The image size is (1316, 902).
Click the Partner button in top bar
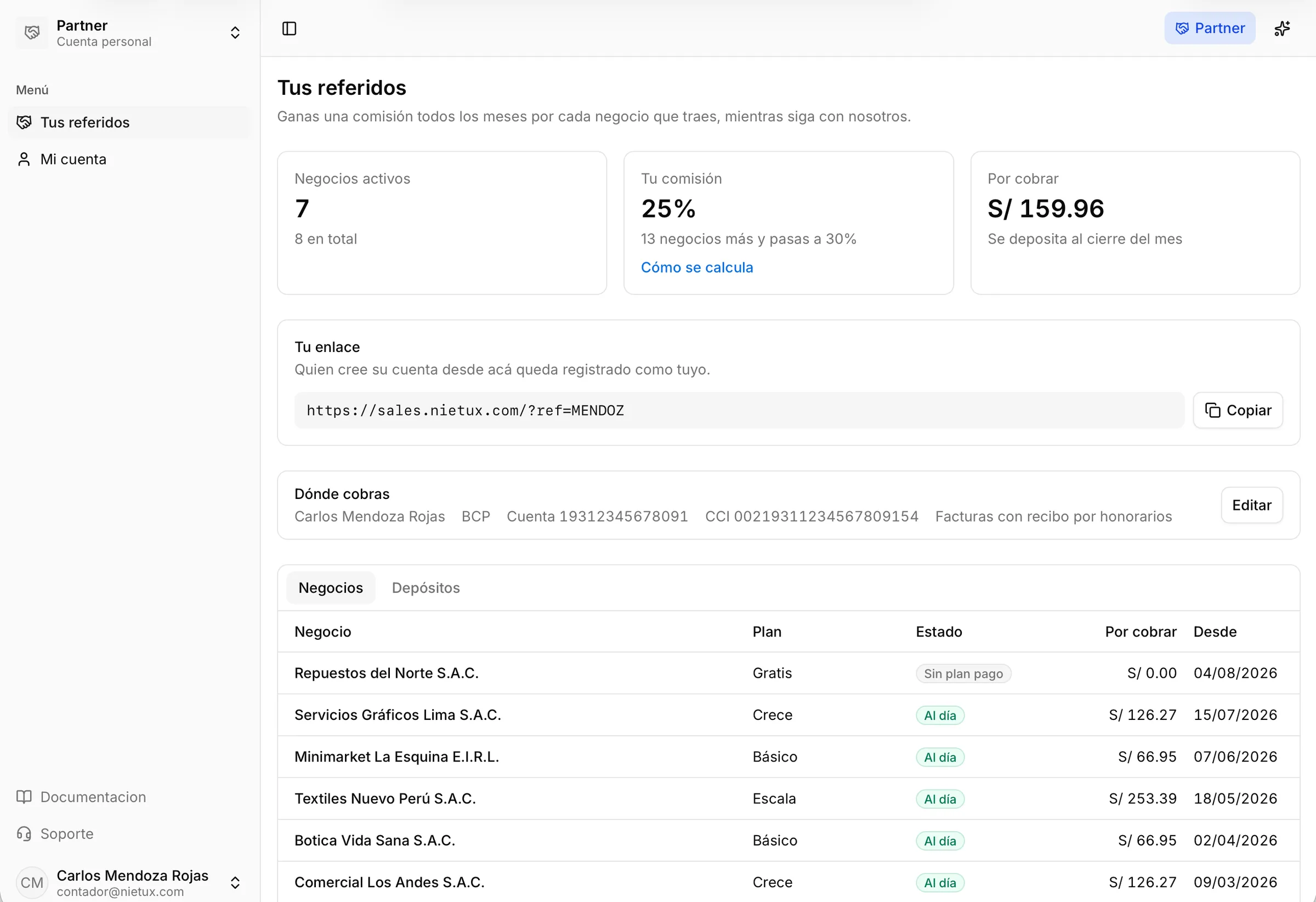(x=1210, y=29)
